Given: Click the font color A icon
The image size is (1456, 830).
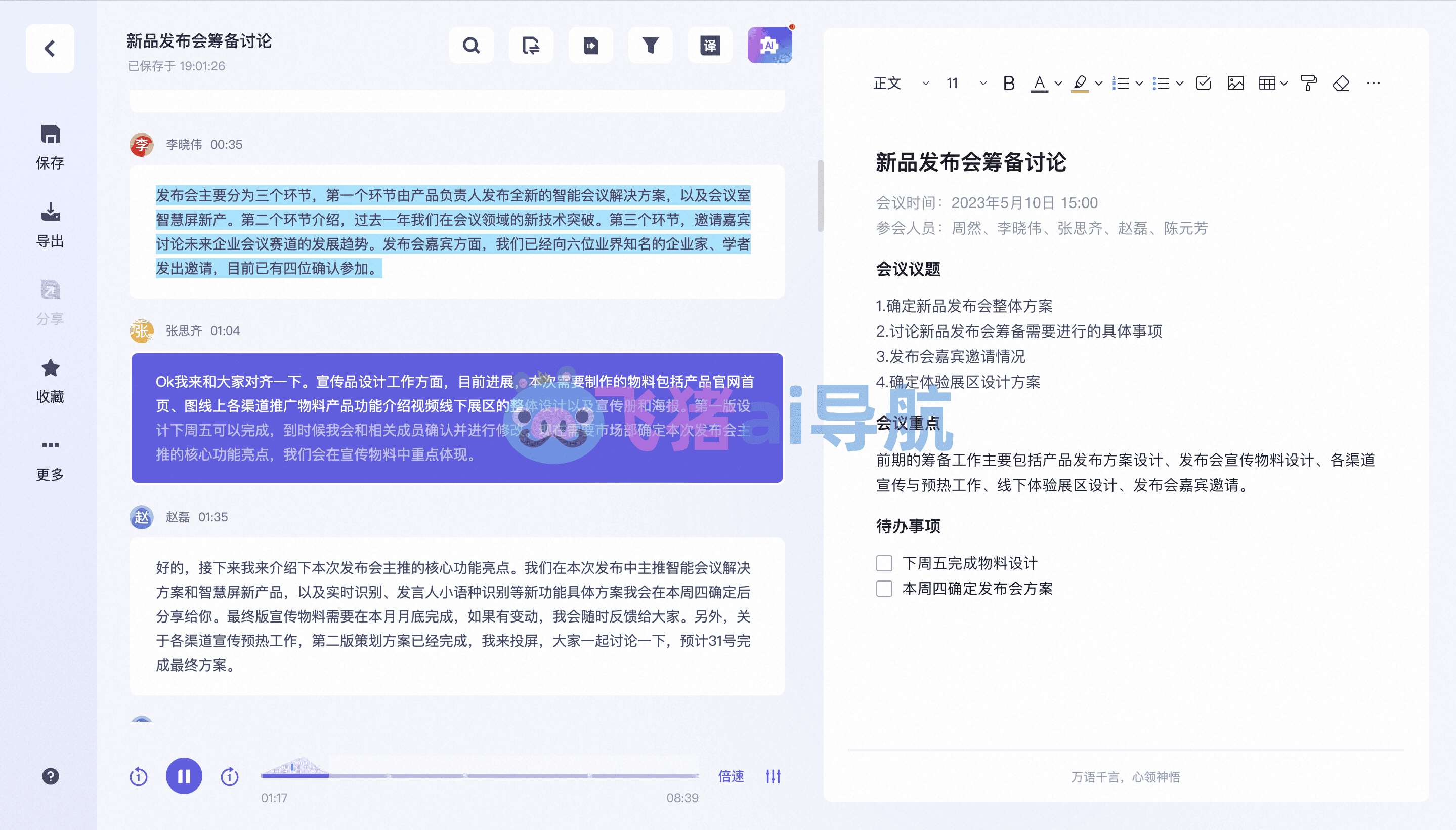Looking at the screenshot, I should 1040,83.
